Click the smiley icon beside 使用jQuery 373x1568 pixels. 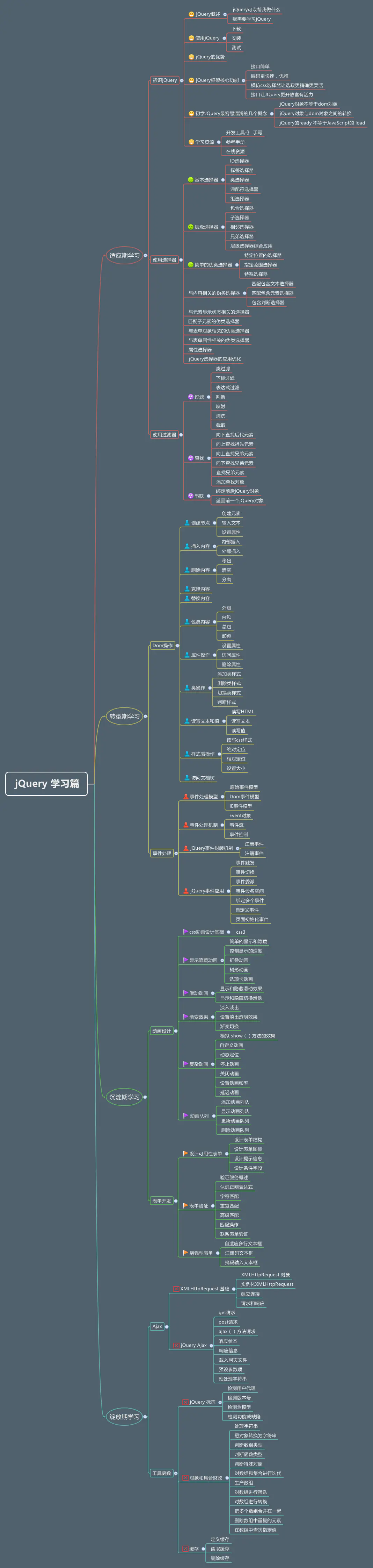(x=191, y=38)
